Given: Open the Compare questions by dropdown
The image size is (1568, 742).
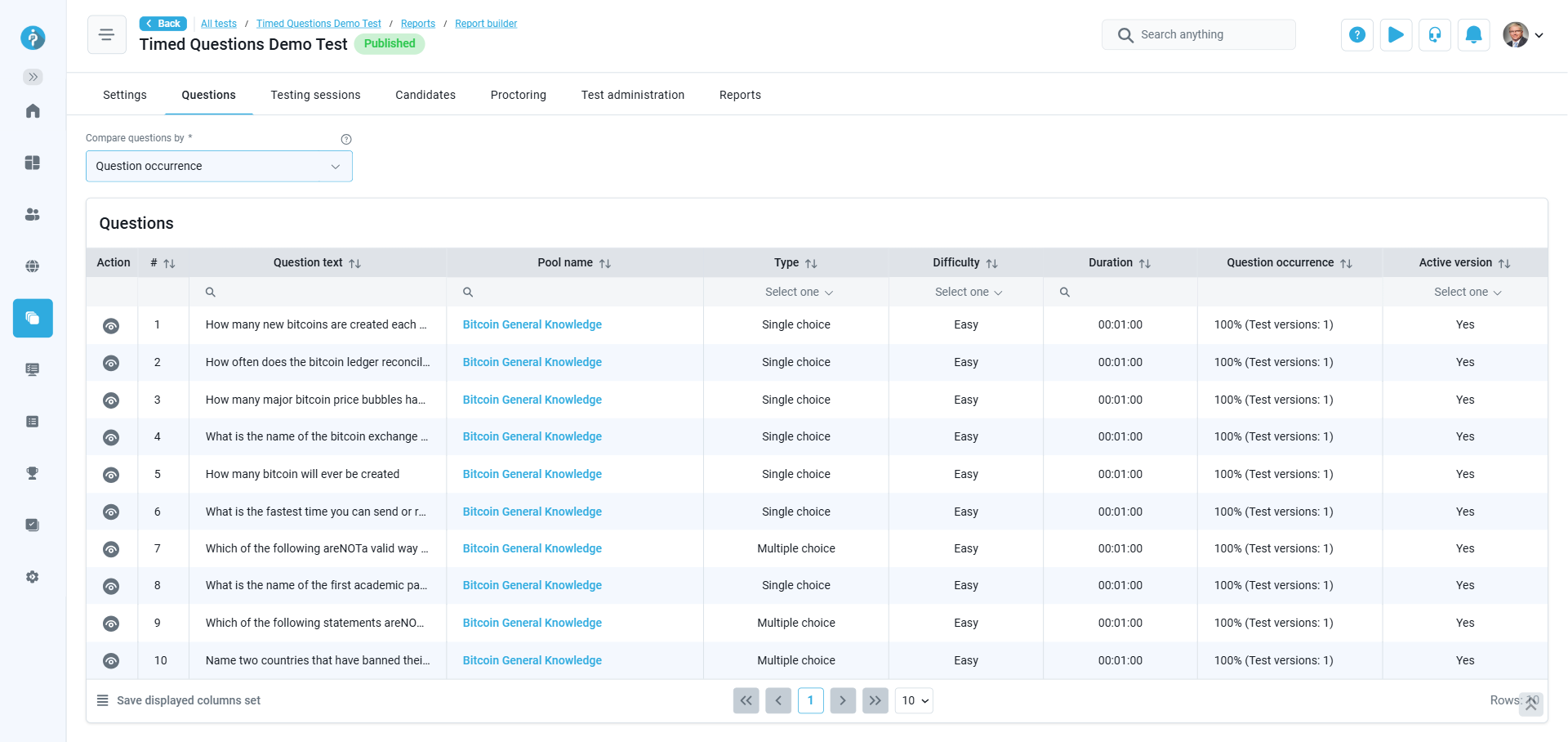Looking at the screenshot, I should 219,166.
